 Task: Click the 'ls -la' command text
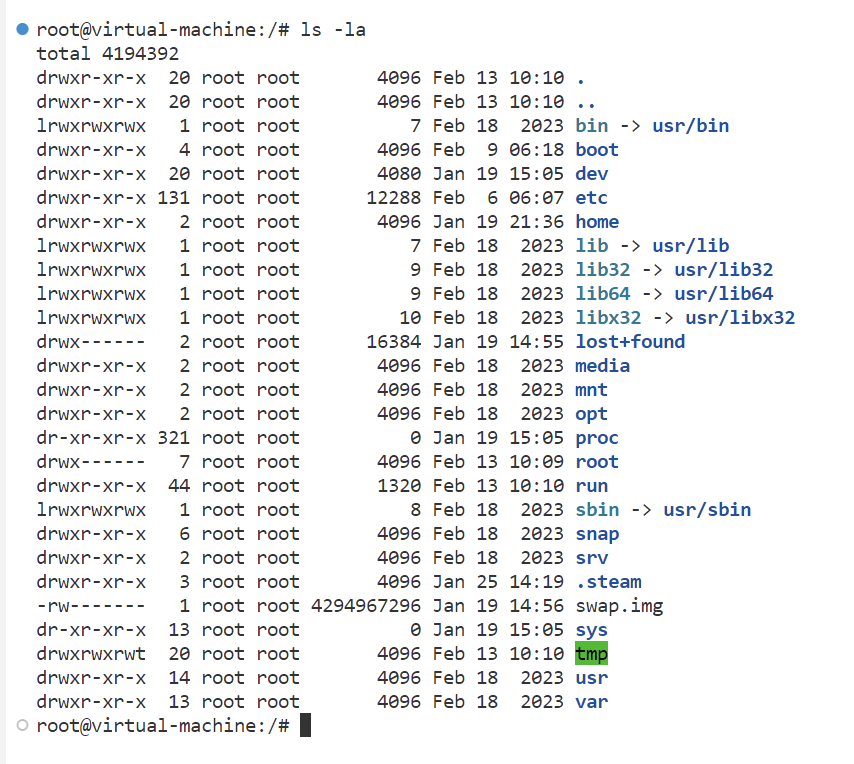tap(333, 29)
